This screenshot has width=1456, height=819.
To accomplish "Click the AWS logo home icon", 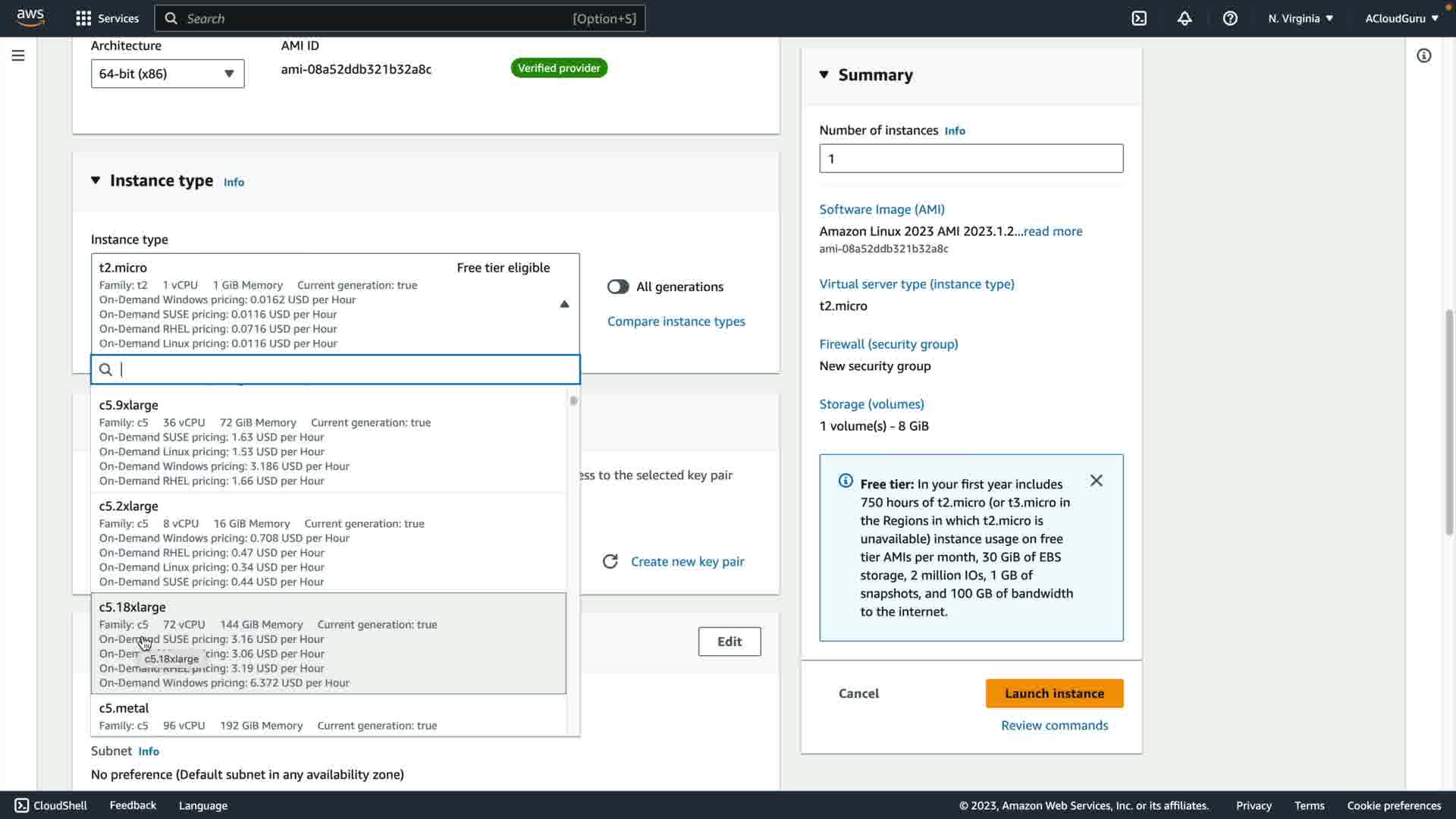I will (30, 17).
